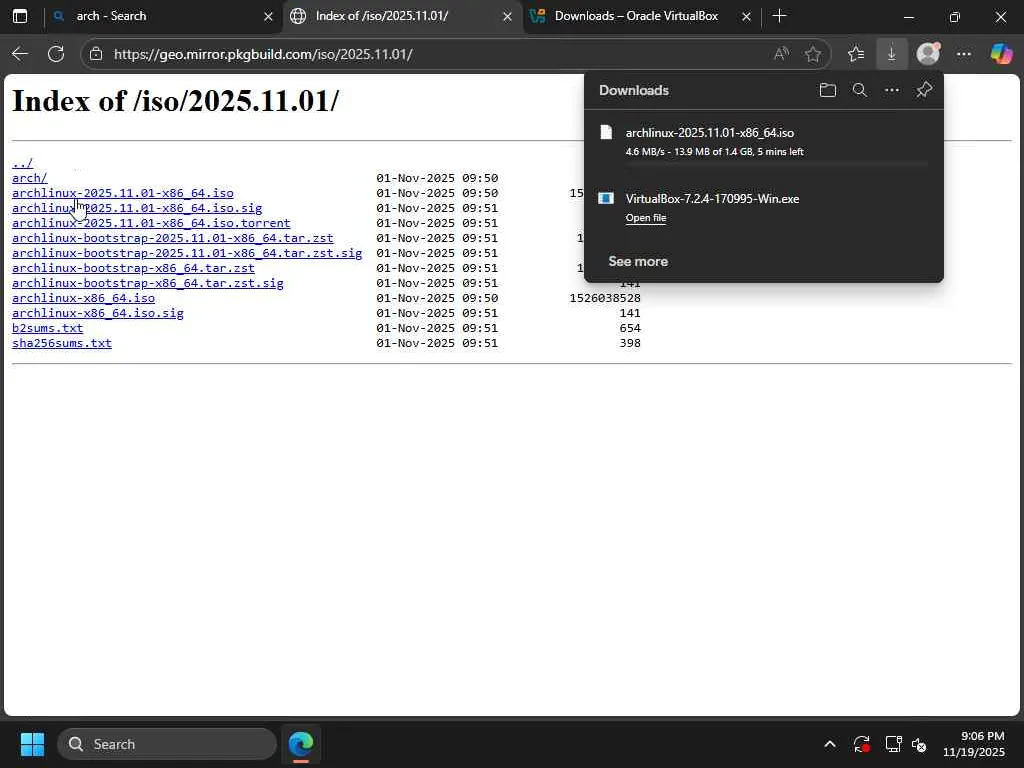This screenshot has width=1024, height=768.
Task: Open archlinux-bootstrap-2025.11.01-x86_64.tar.zst link
Action: coord(172,238)
